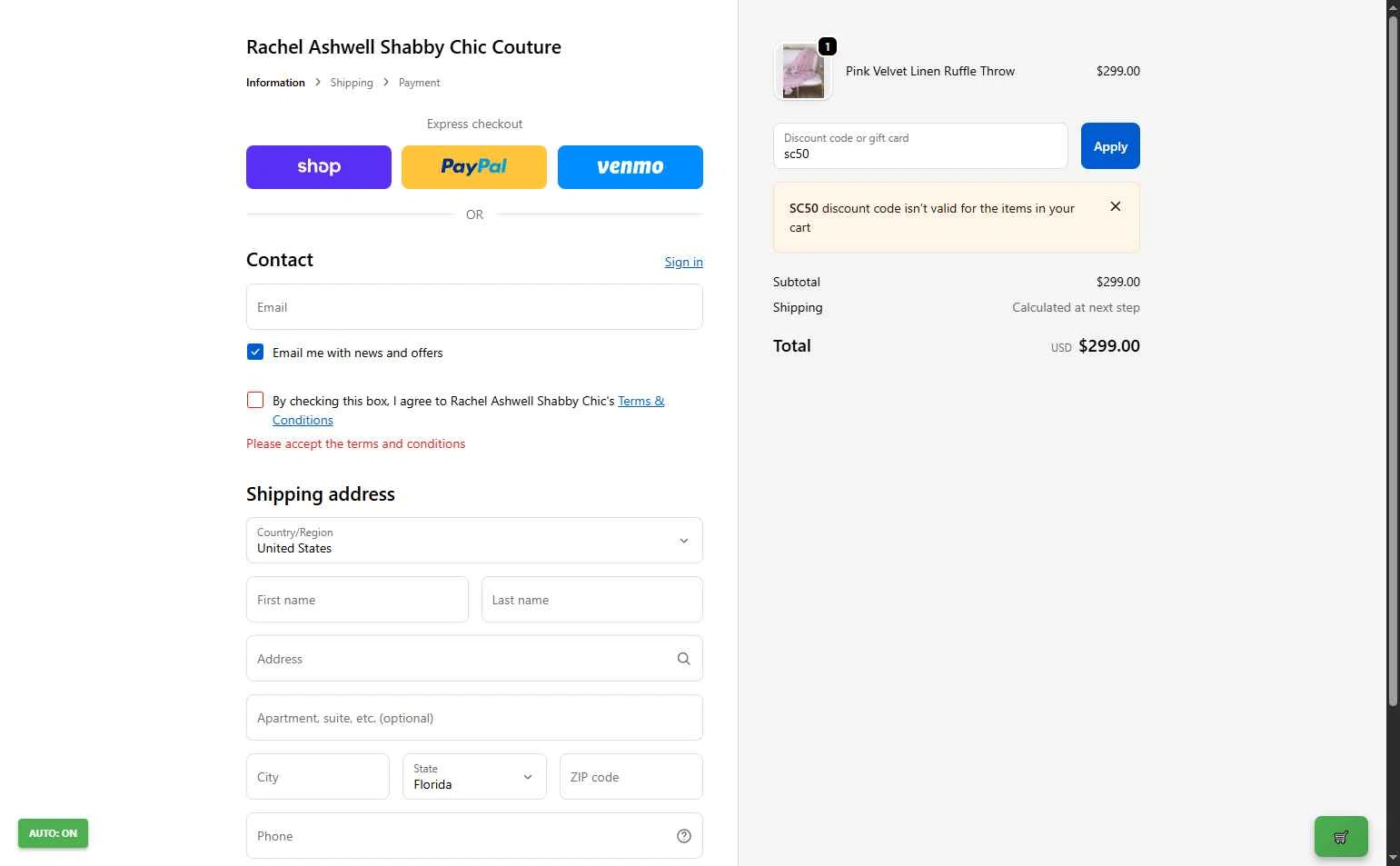
Task: Click the address search magnifier icon
Action: click(683, 659)
